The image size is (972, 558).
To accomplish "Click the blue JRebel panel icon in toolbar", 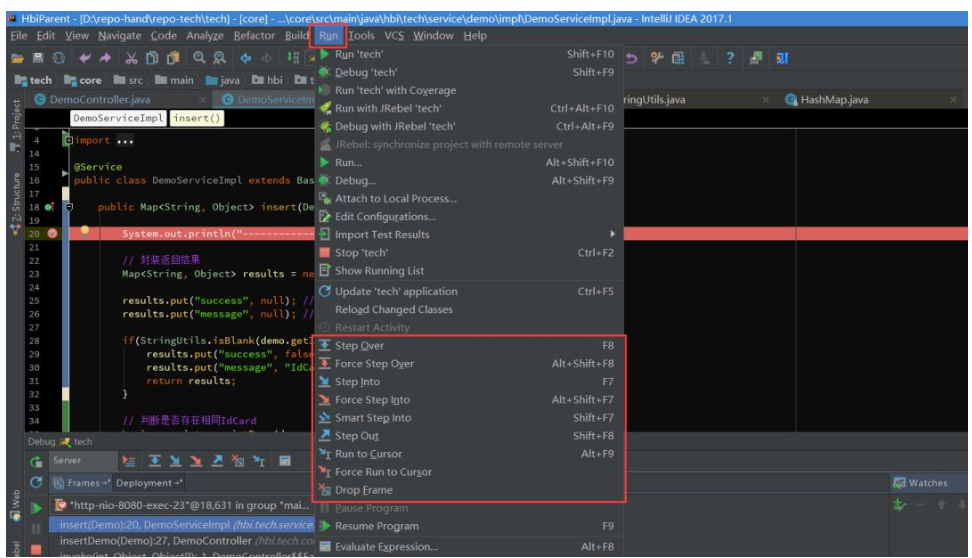I will click(782, 58).
